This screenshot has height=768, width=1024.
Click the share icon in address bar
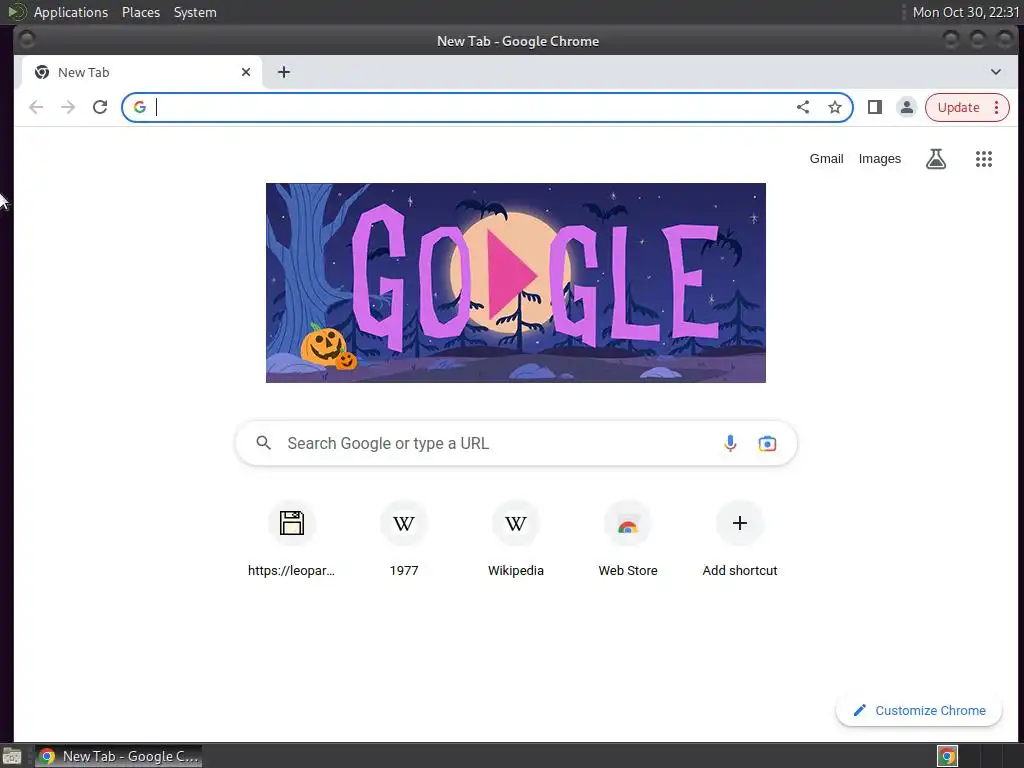803,107
